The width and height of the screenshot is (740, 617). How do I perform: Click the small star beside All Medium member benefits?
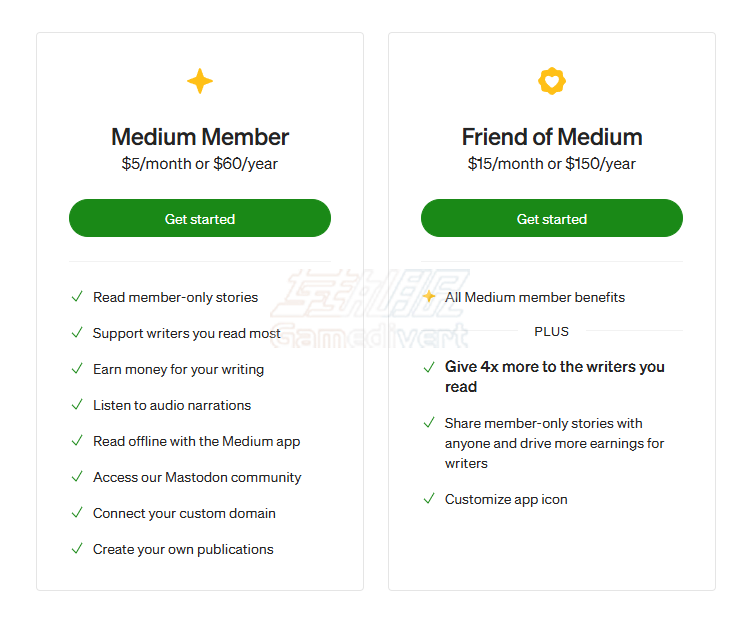click(429, 296)
